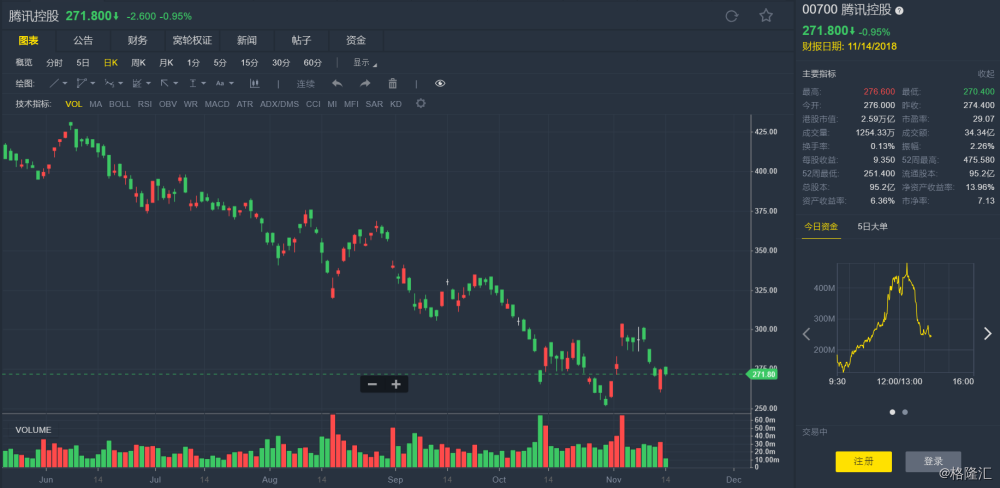Collapse main indicators with 收起
The width and height of the screenshot is (1000, 488).
[x=986, y=73]
